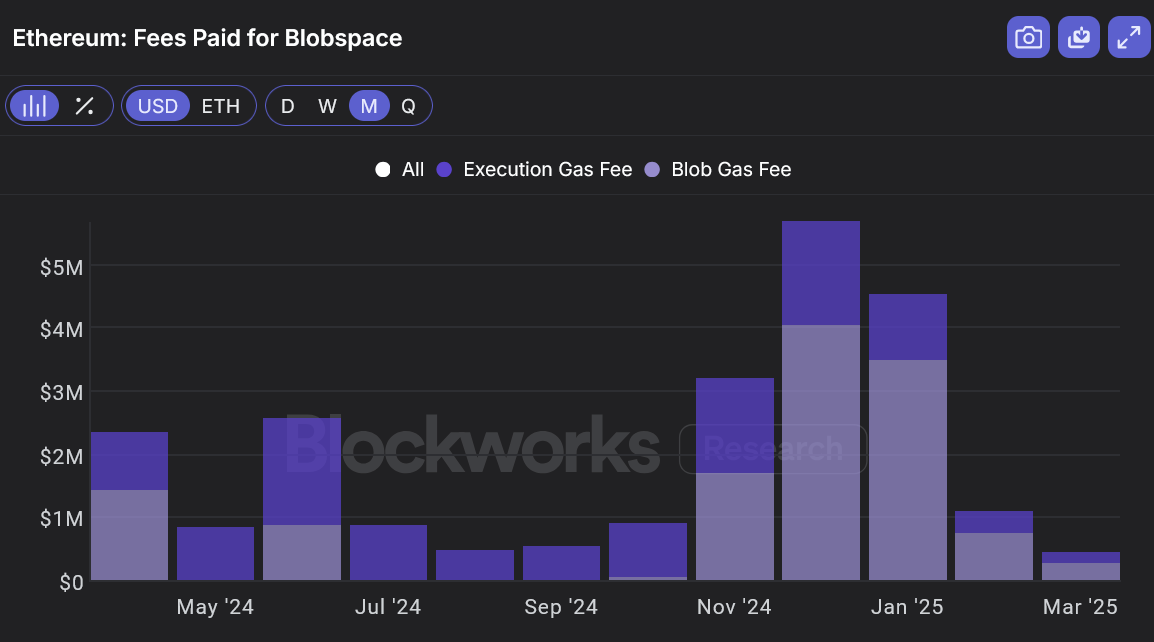
Task: Hide the Blob Gas Fee series
Action: tap(731, 170)
